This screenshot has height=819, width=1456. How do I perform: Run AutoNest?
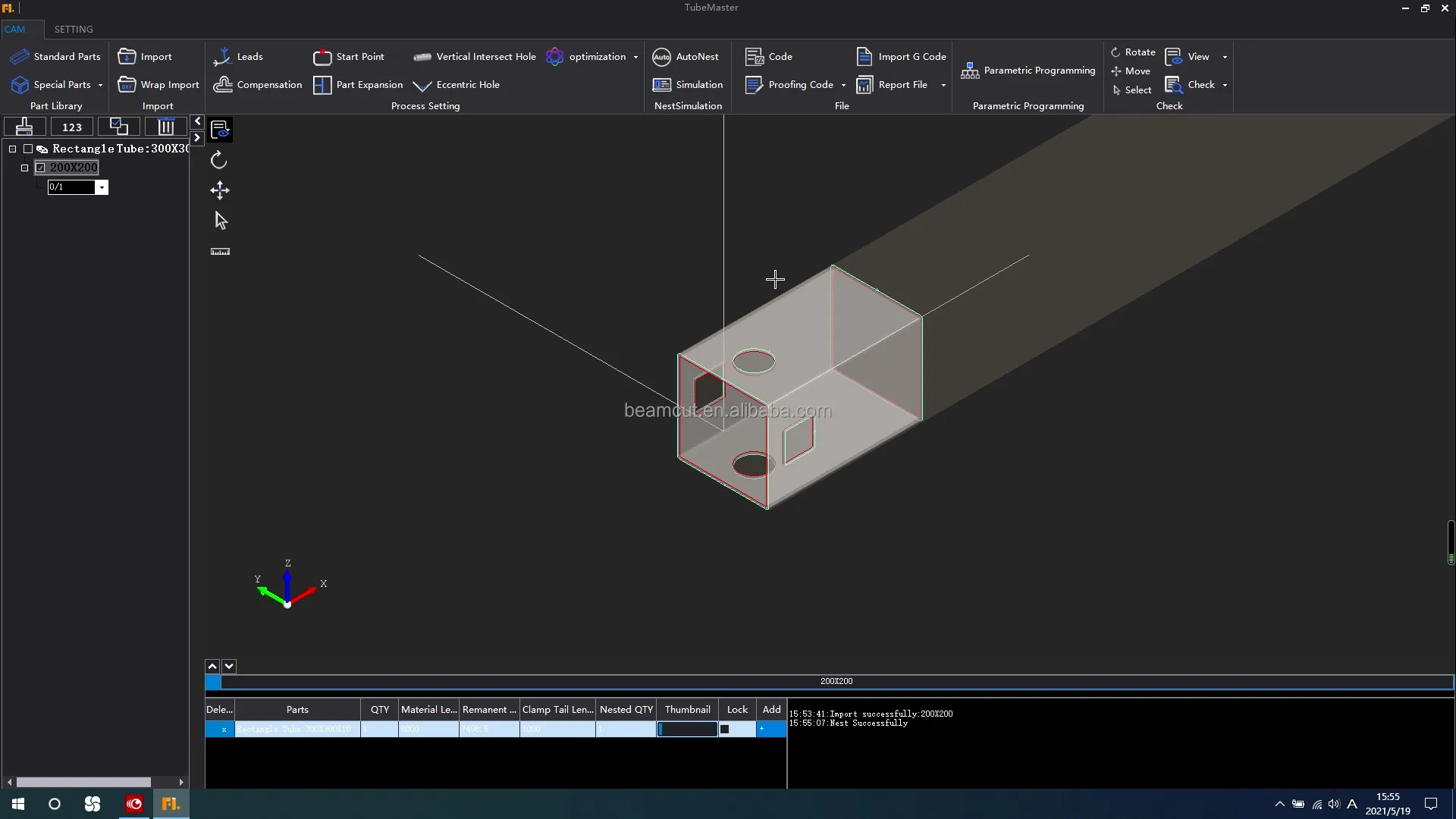click(x=686, y=57)
